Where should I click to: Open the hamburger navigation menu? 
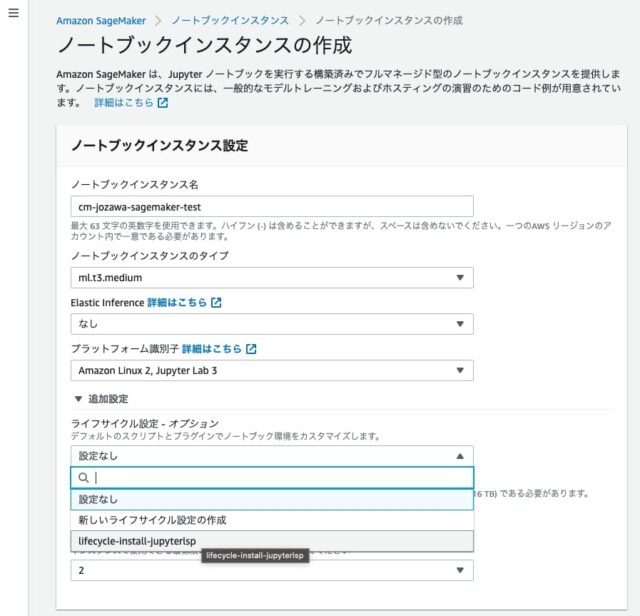(13, 13)
